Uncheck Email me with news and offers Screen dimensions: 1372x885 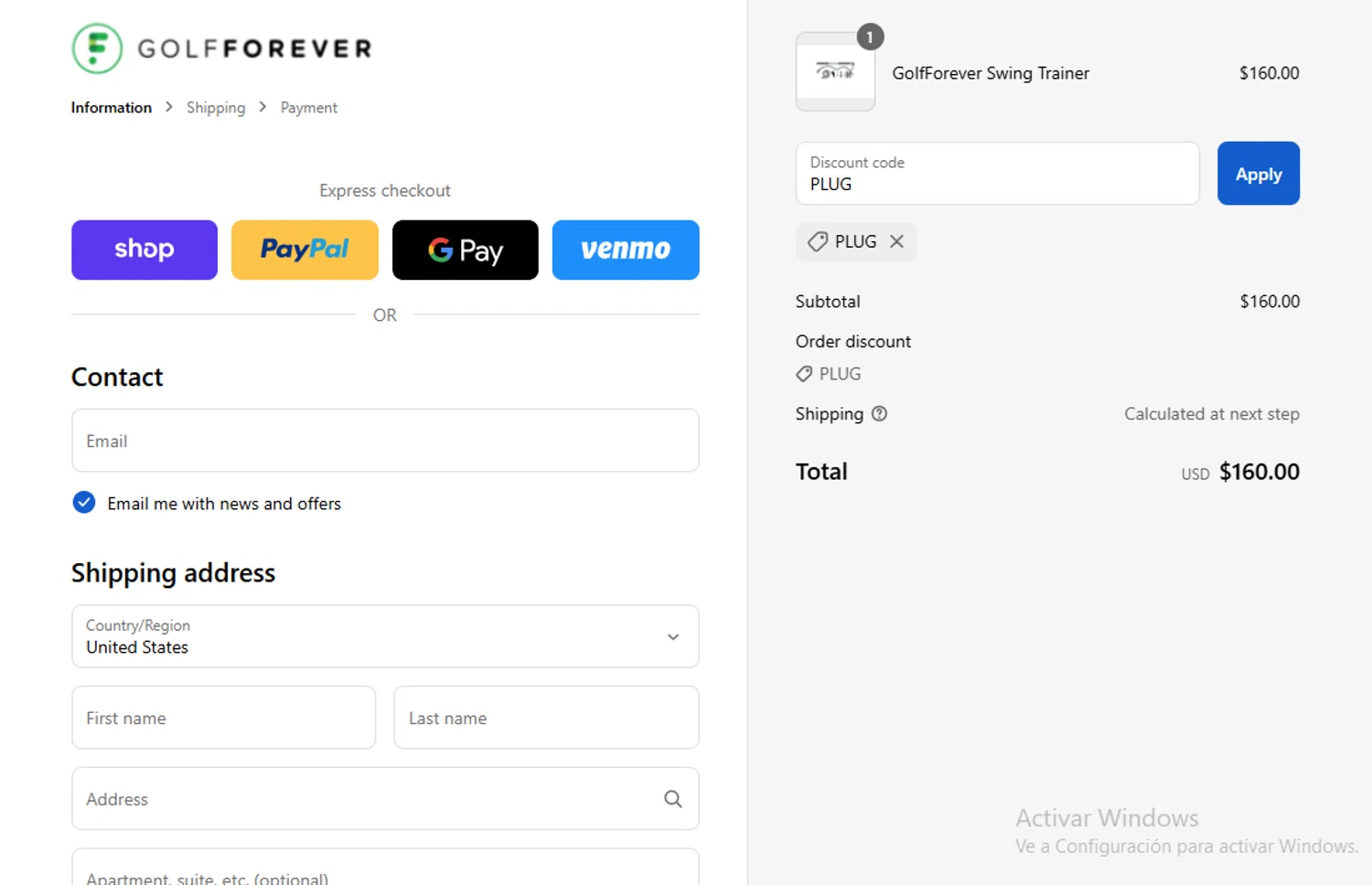(84, 503)
